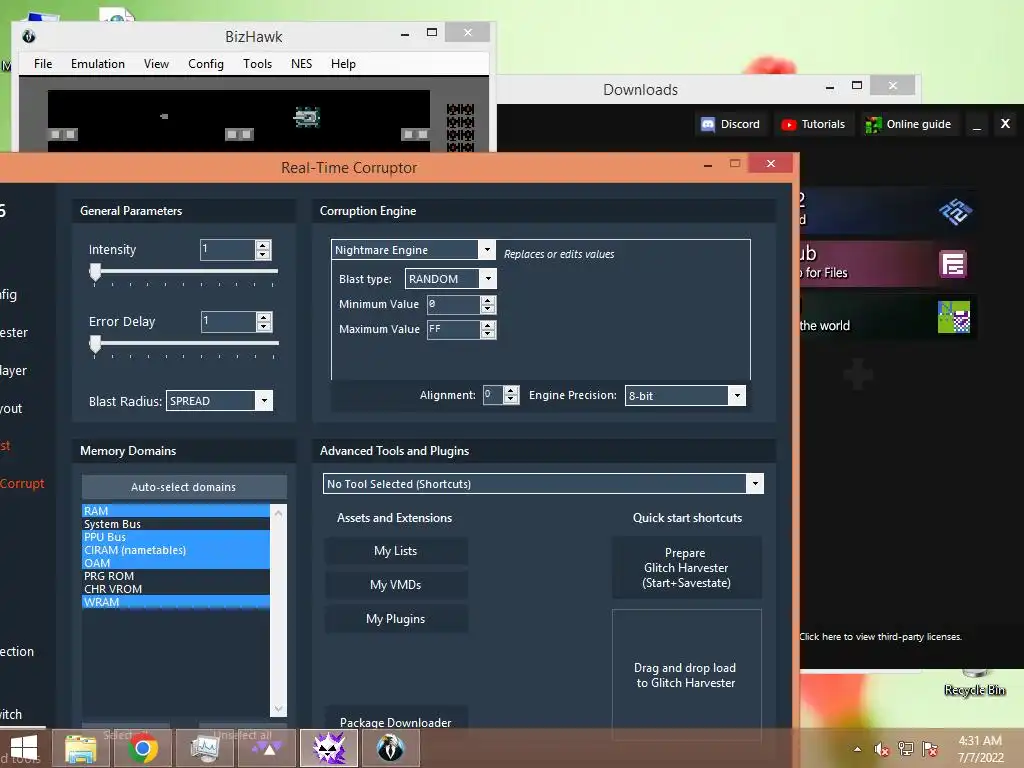Select System Bus in the Memory Domains list

[176, 524]
